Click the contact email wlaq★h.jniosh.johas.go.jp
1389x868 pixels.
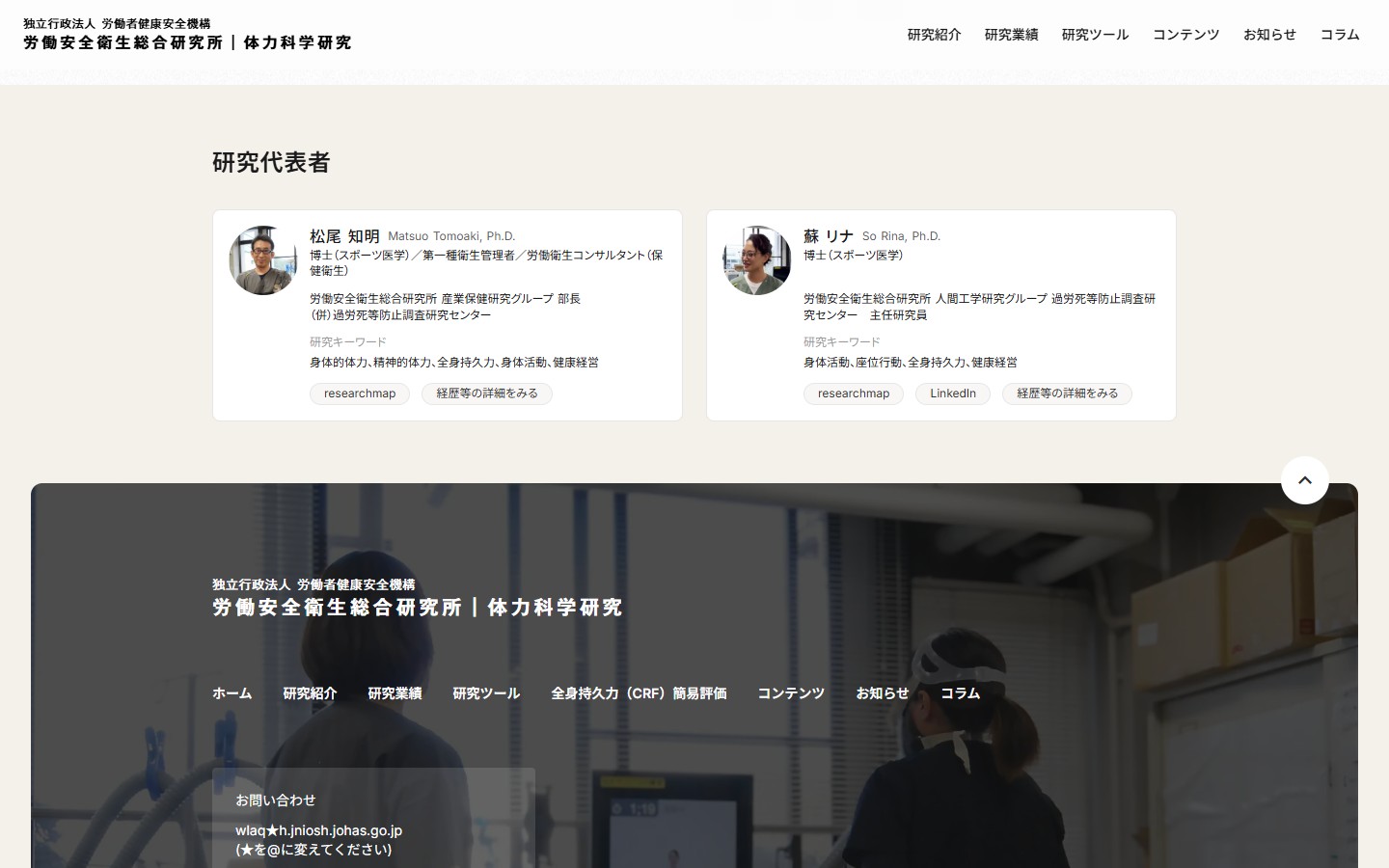[x=318, y=830]
